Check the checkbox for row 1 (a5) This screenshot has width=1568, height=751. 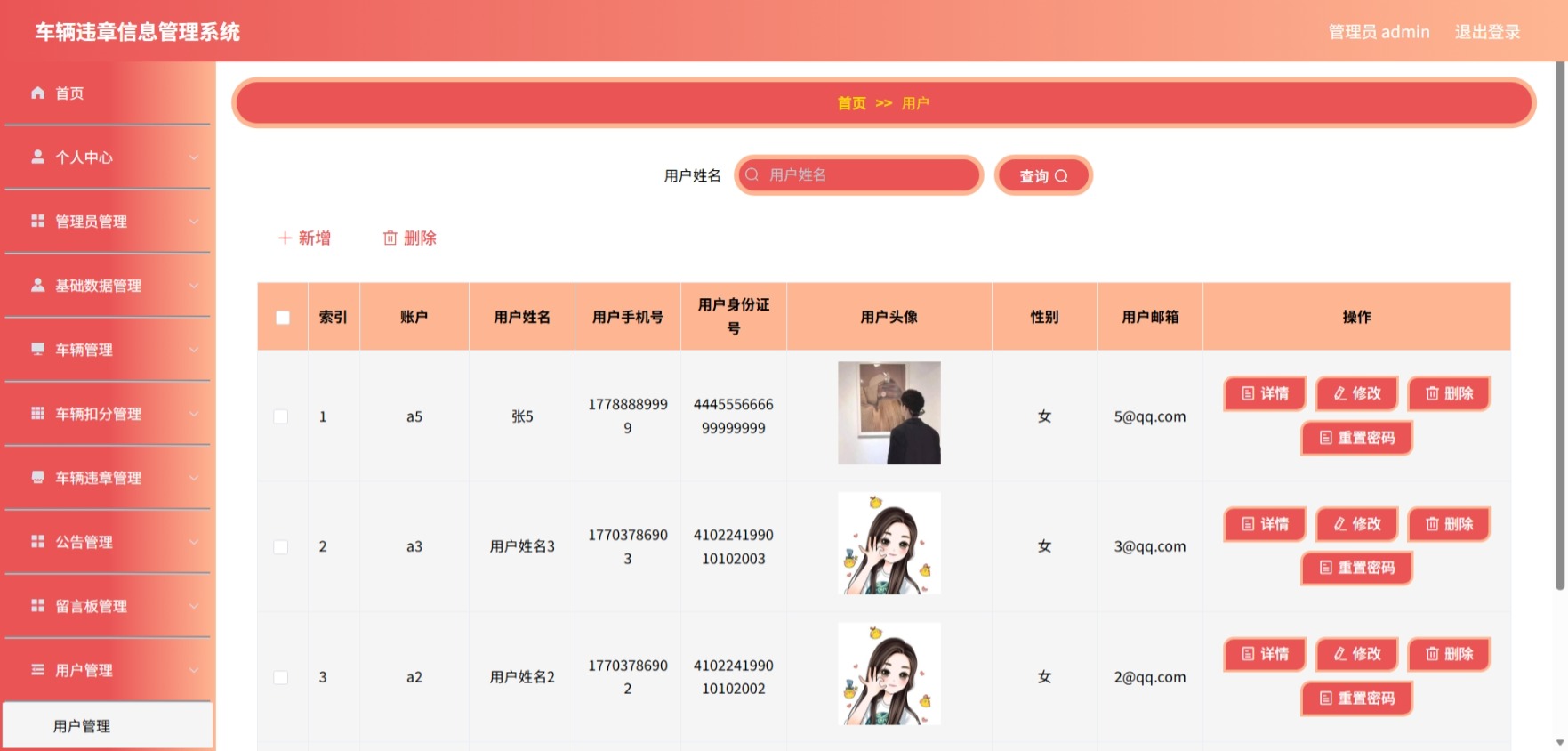click(x=281, y=416)
